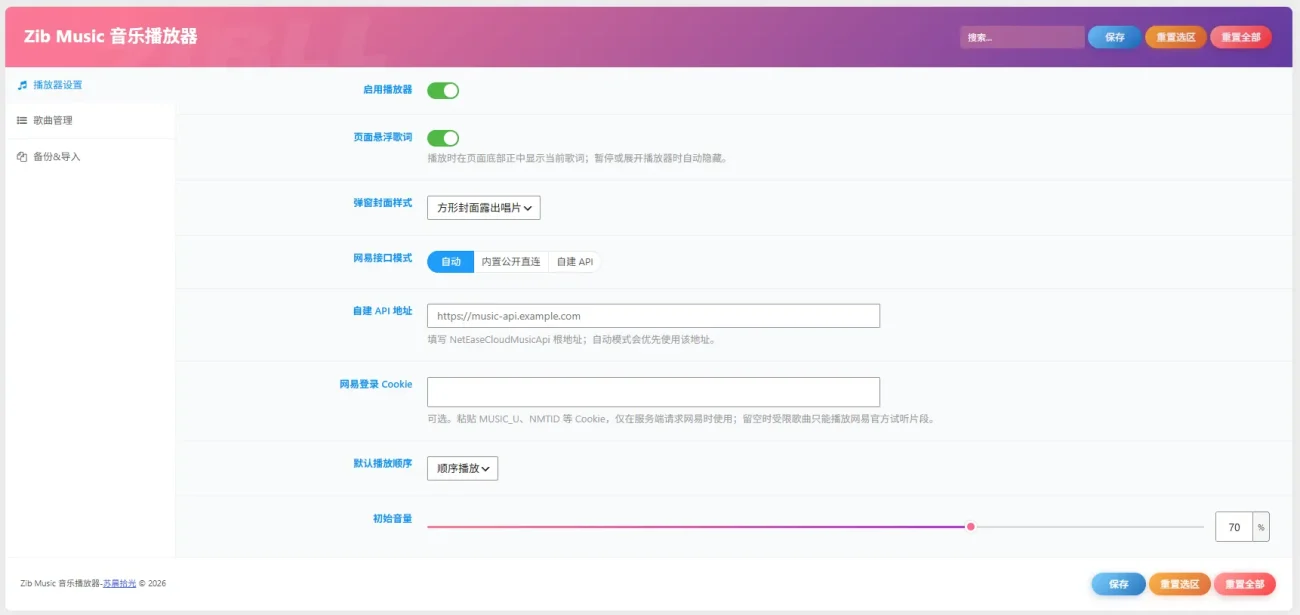This screenshot has height=615, width=1300.
Task: Click the 初始音量 slider handle
Action: click(x=970, y=527)
